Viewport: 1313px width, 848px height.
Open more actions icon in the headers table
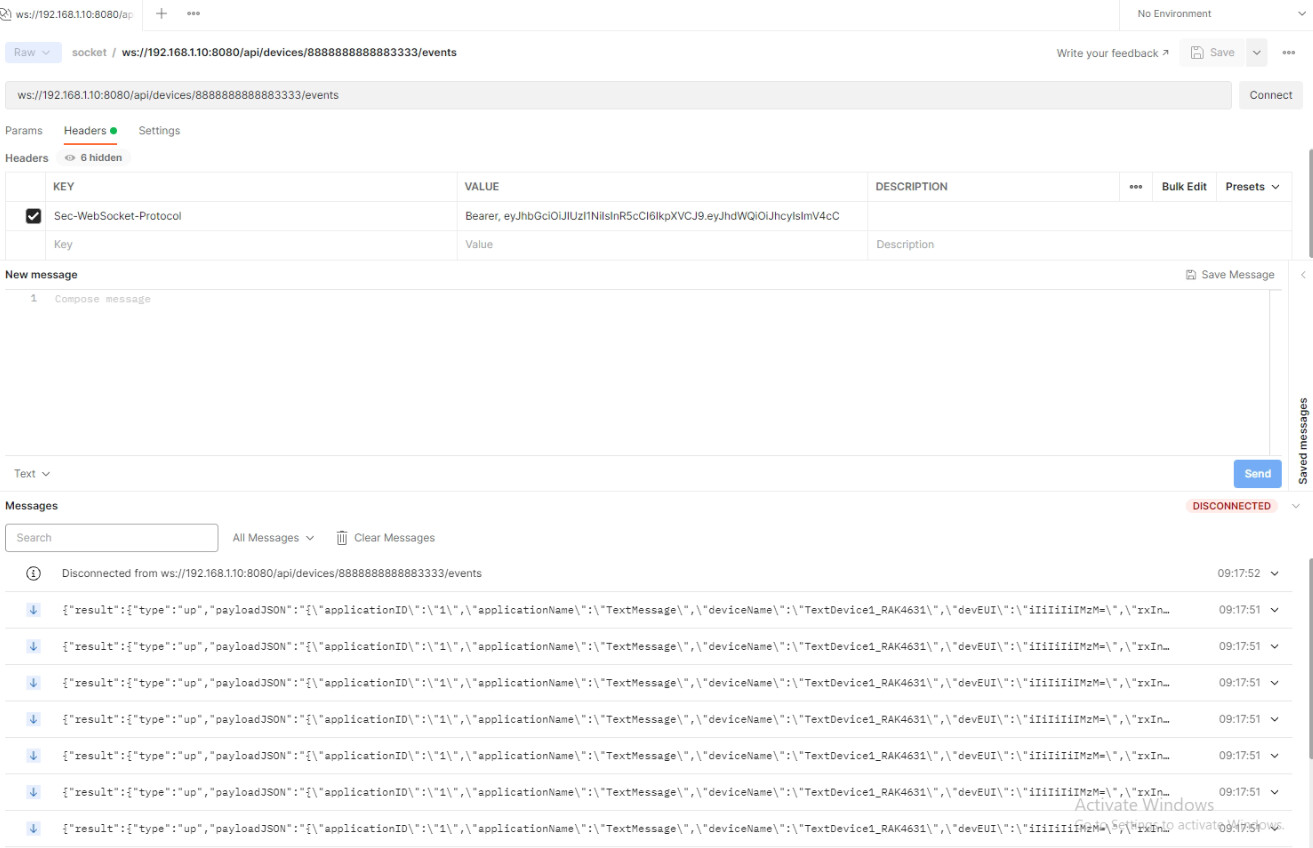pos(1134,186)
